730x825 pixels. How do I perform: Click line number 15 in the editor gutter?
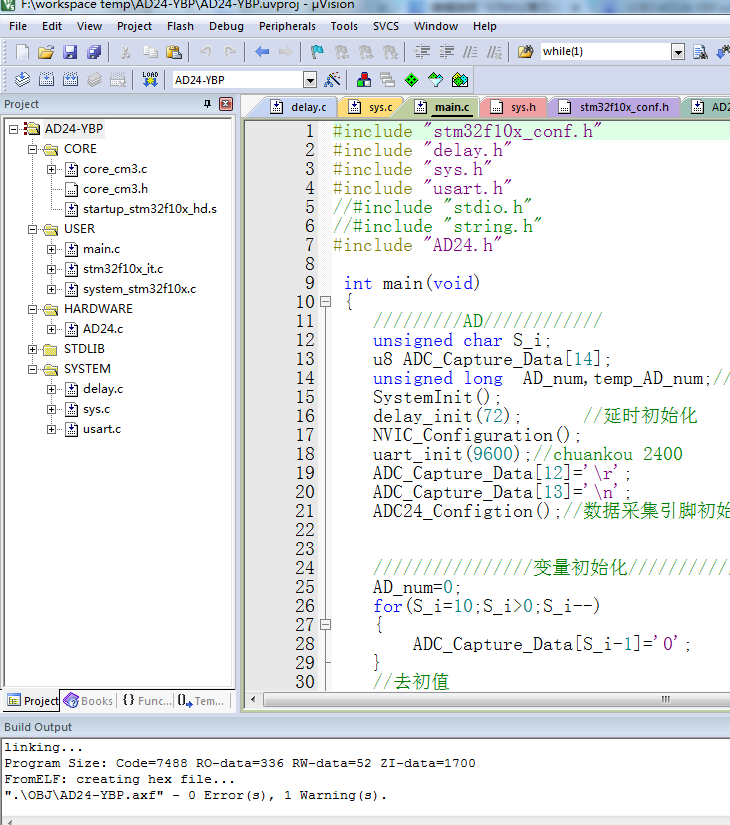(305, 397)
